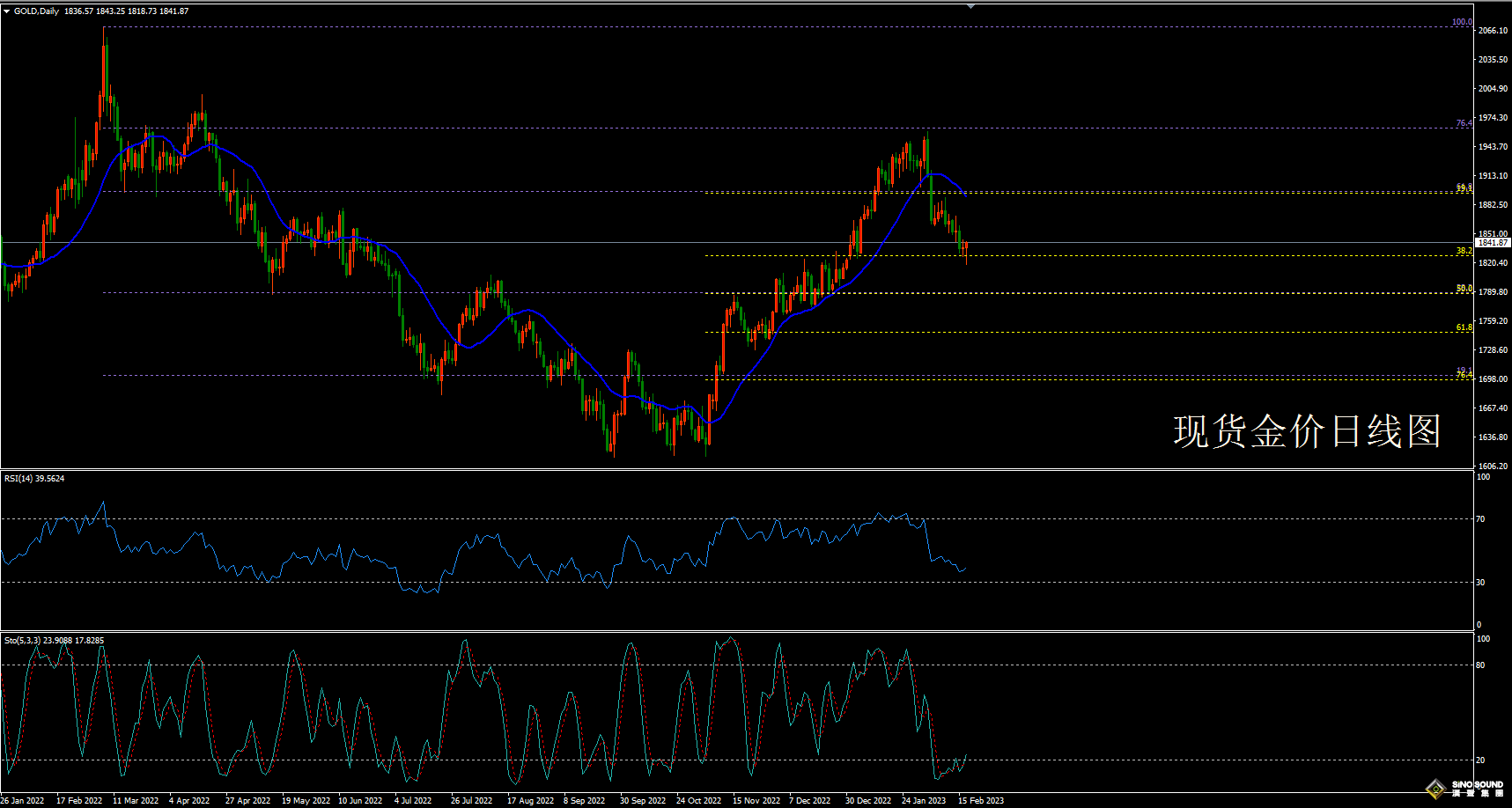Click the GOLD,Daily chart title text

tap(37, 11)
